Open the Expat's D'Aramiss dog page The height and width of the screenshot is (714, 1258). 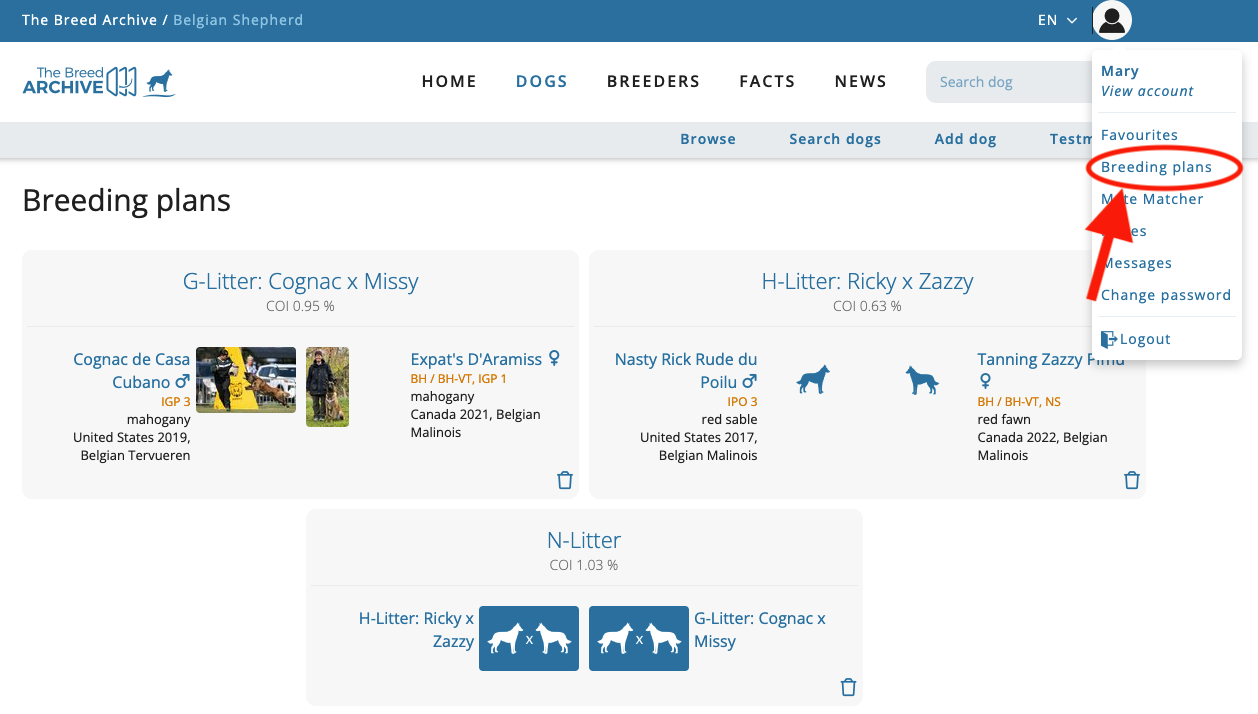click(478, 358)
